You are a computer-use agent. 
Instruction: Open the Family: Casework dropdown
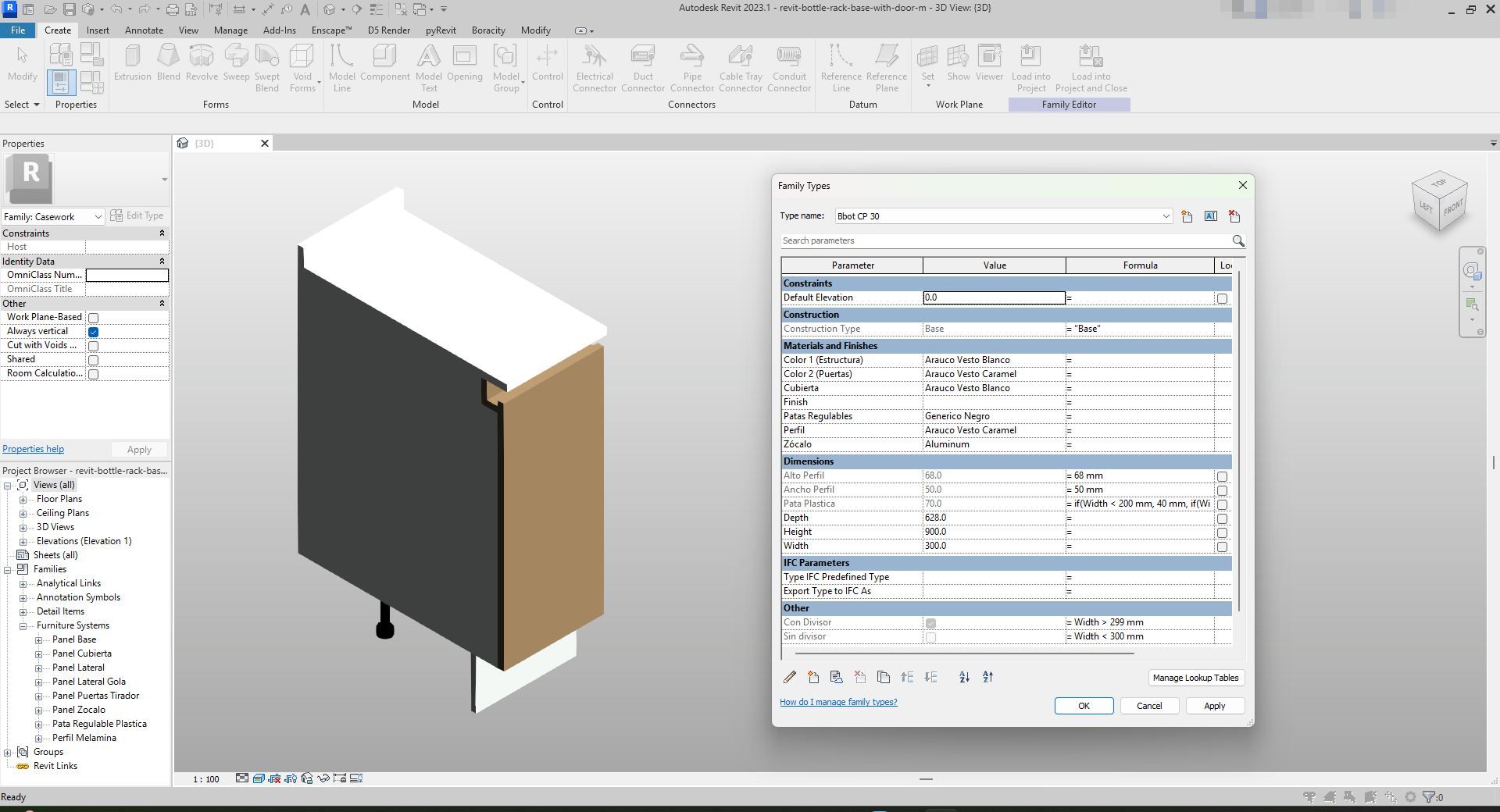98,217
